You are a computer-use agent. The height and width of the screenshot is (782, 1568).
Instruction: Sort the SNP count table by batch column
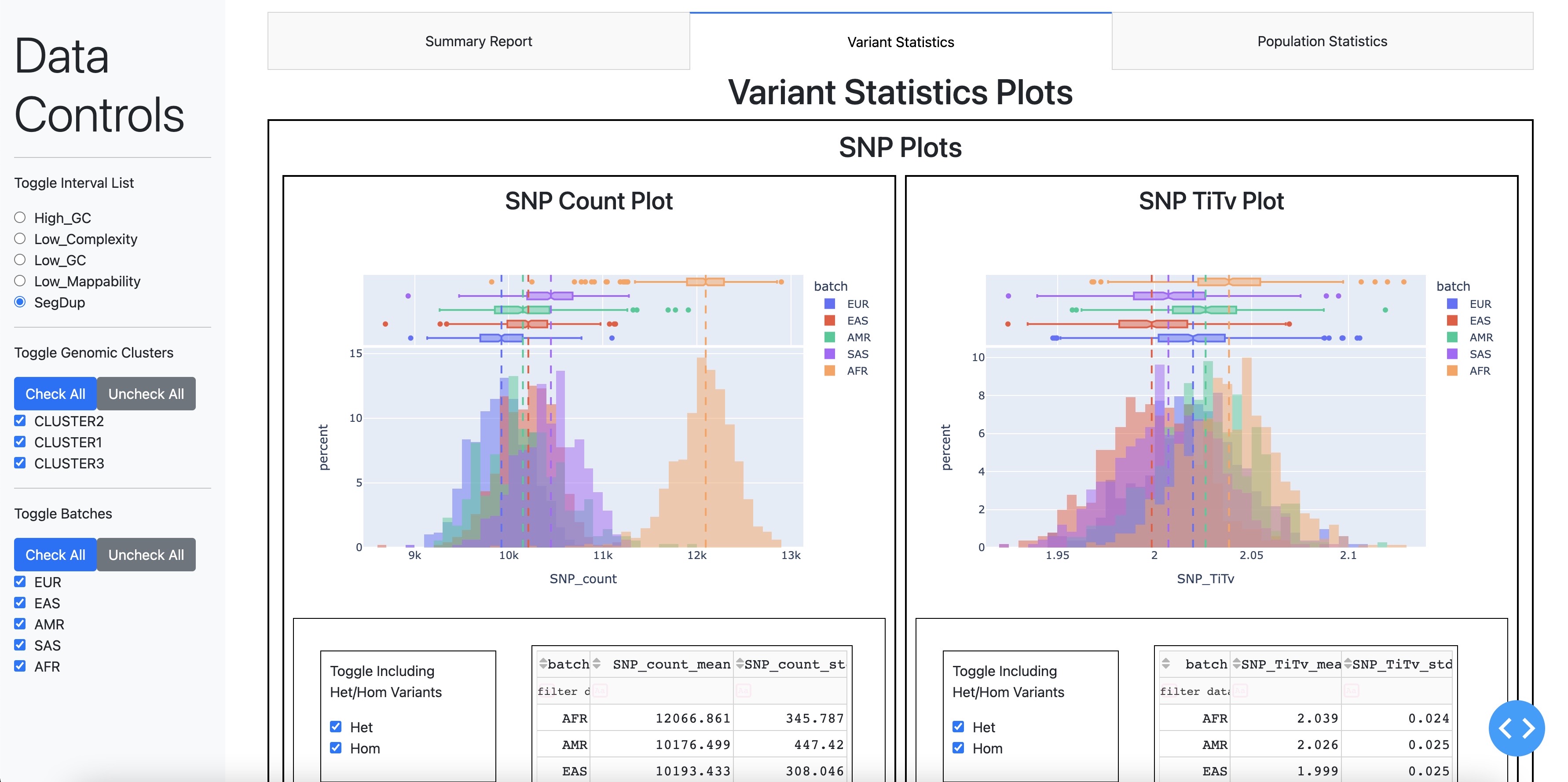[x=544, y=664]
